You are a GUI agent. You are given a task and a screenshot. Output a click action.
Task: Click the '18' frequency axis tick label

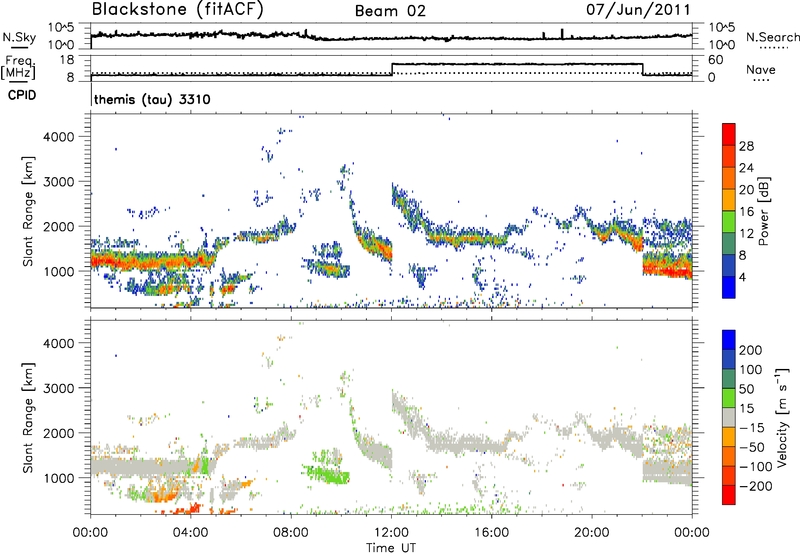pos(66,60)
